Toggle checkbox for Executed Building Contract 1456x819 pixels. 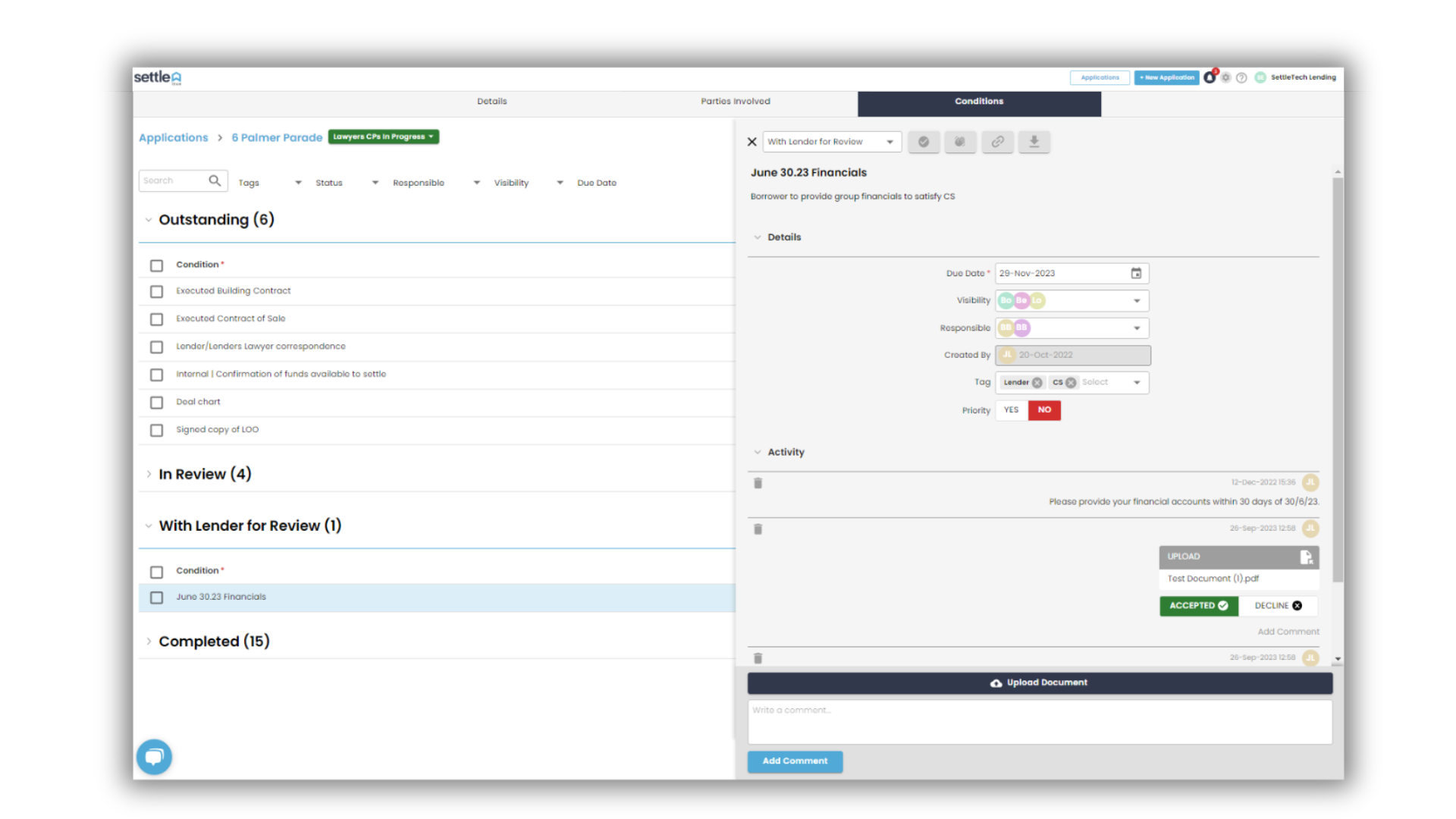156,291
